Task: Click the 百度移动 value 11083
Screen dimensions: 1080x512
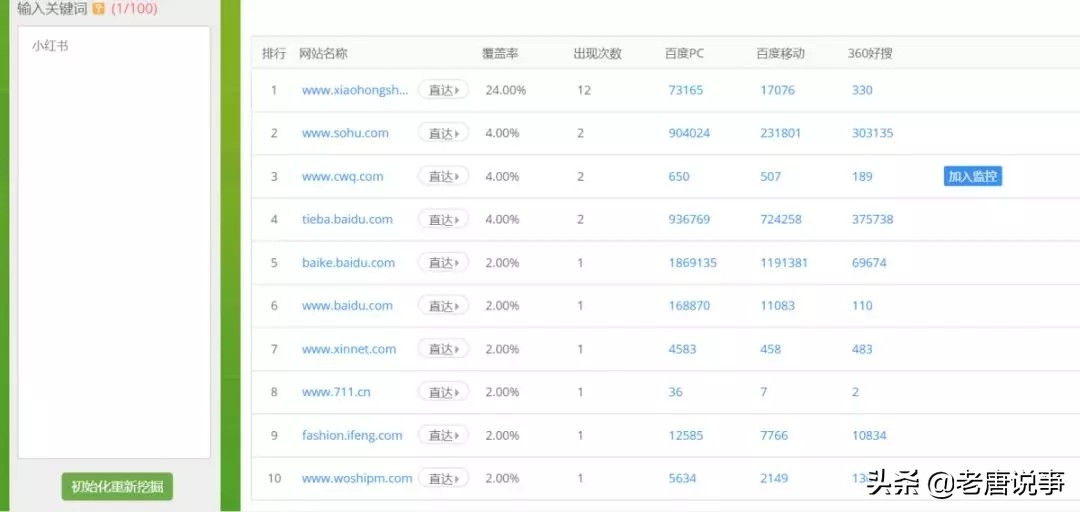Action: (778, 305)
